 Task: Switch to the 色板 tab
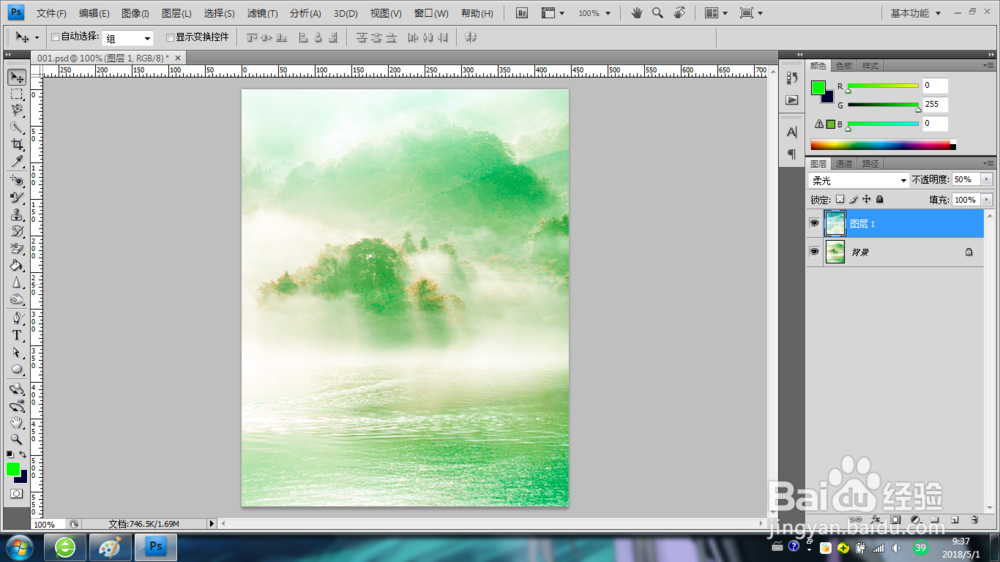844,66
